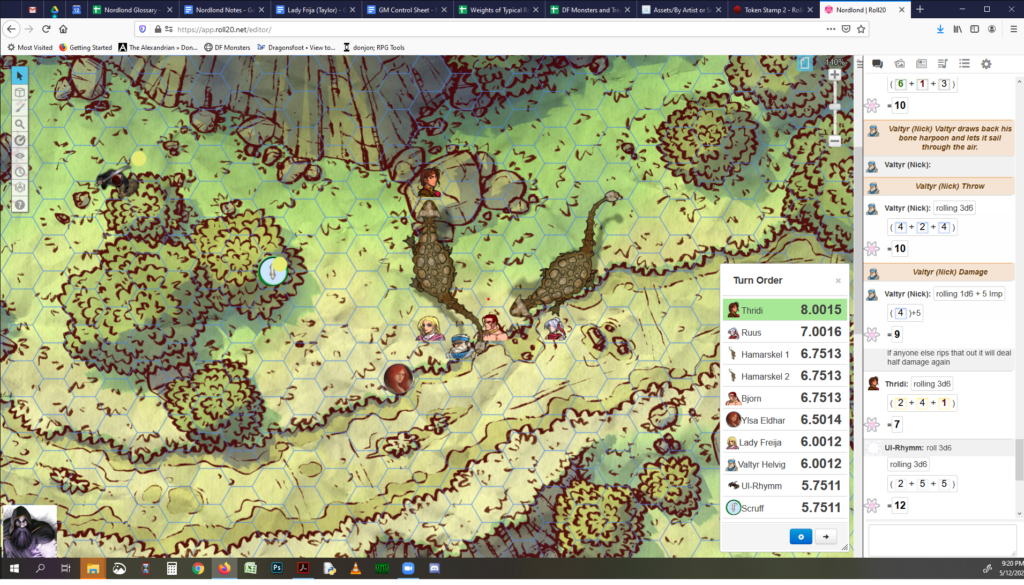The height and width of the screenshot is (585, 1024).
Task: Switch to GM Control Sheet browser tab
Action: (x=407, y=10)
